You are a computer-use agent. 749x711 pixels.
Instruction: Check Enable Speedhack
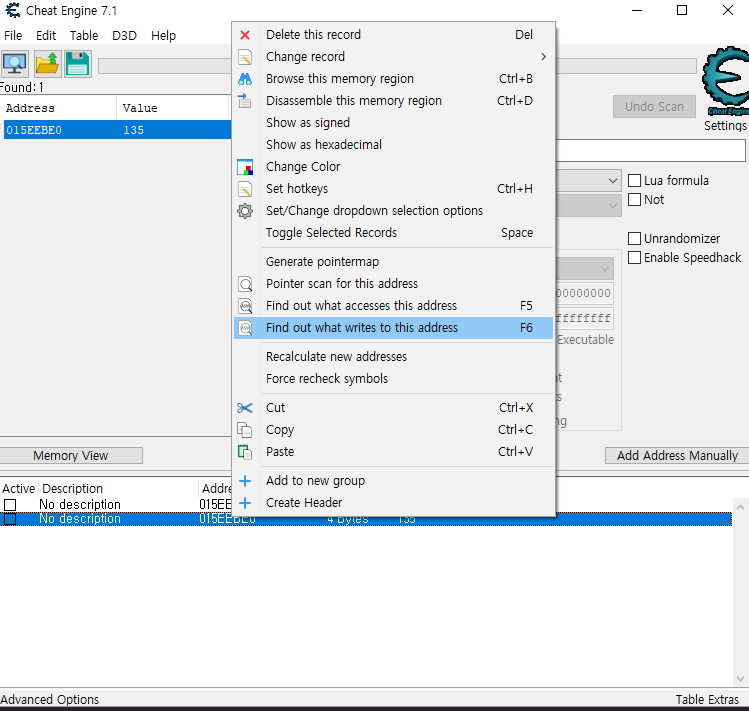634,258
